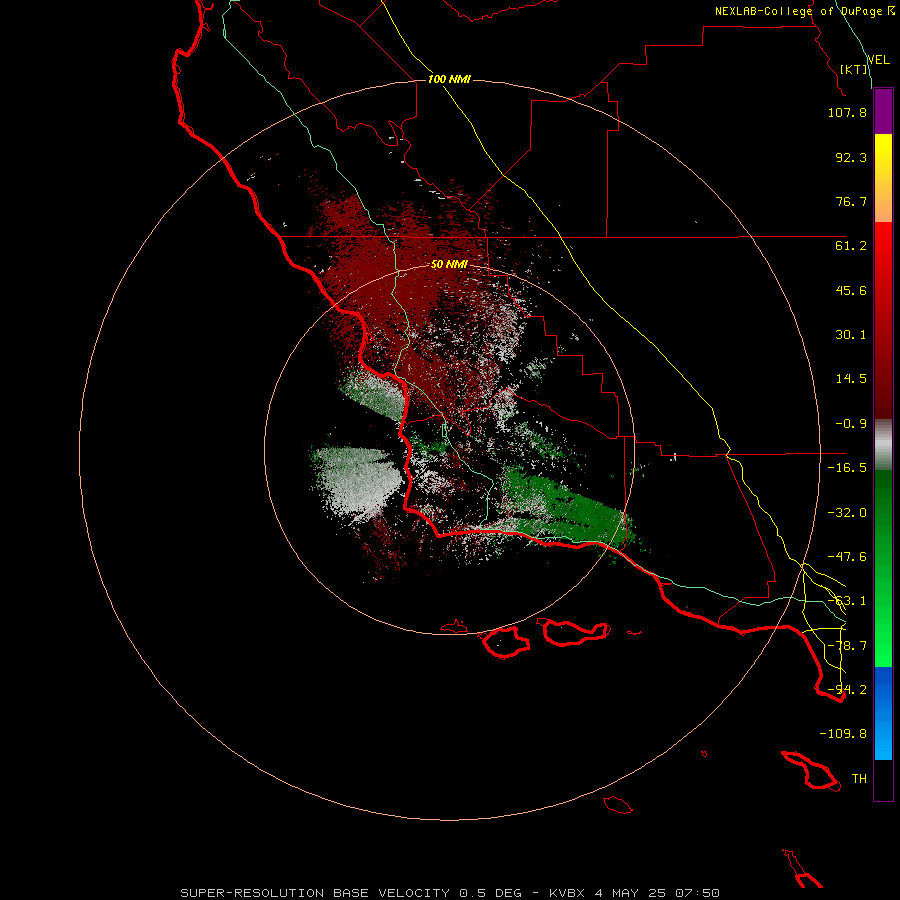The width and height of the screenshot is (900, 900).
Task: Select the -16.5 legend value
Action: pyautogui.click(x=847, y=468)
